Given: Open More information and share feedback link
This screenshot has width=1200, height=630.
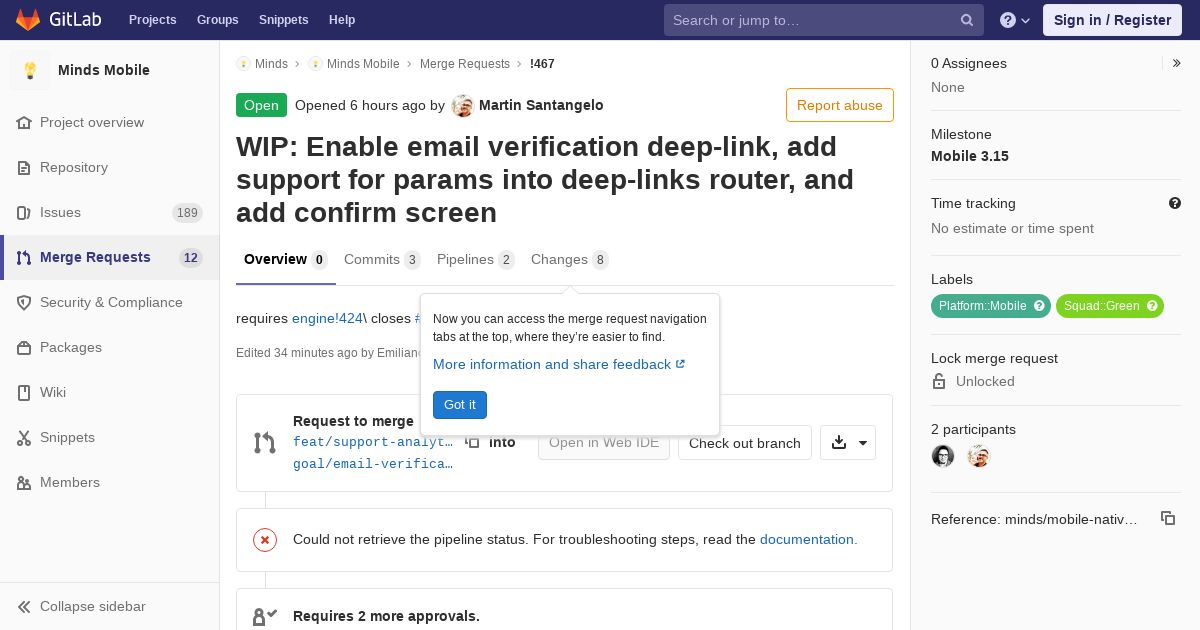Looking at the screenshot, I should [559, 364].
